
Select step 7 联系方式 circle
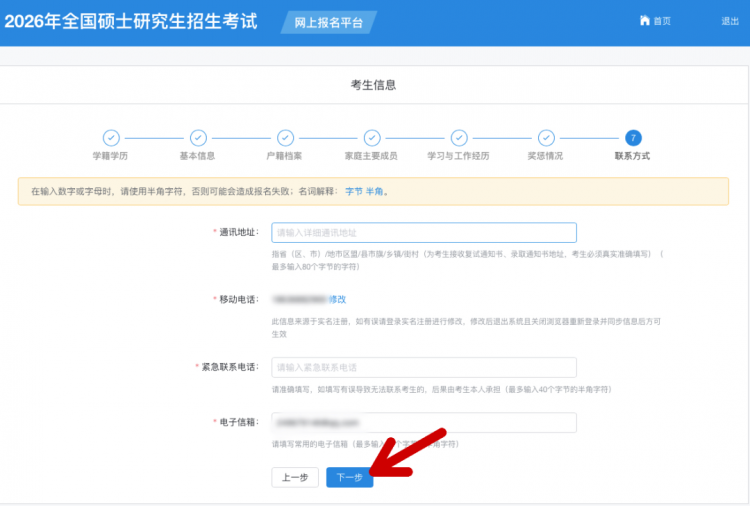coord(633,138)
